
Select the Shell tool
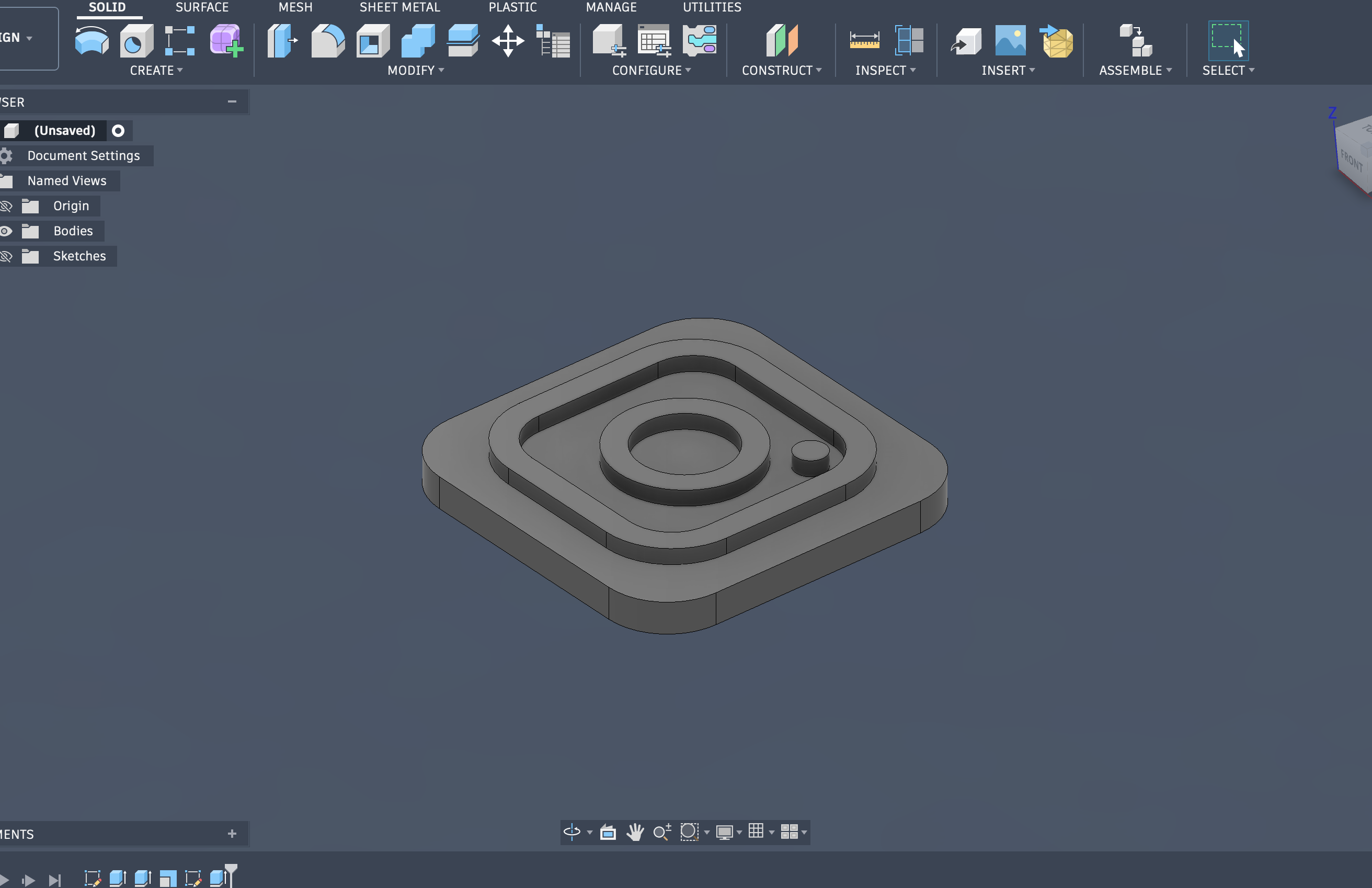pos(373,40)
